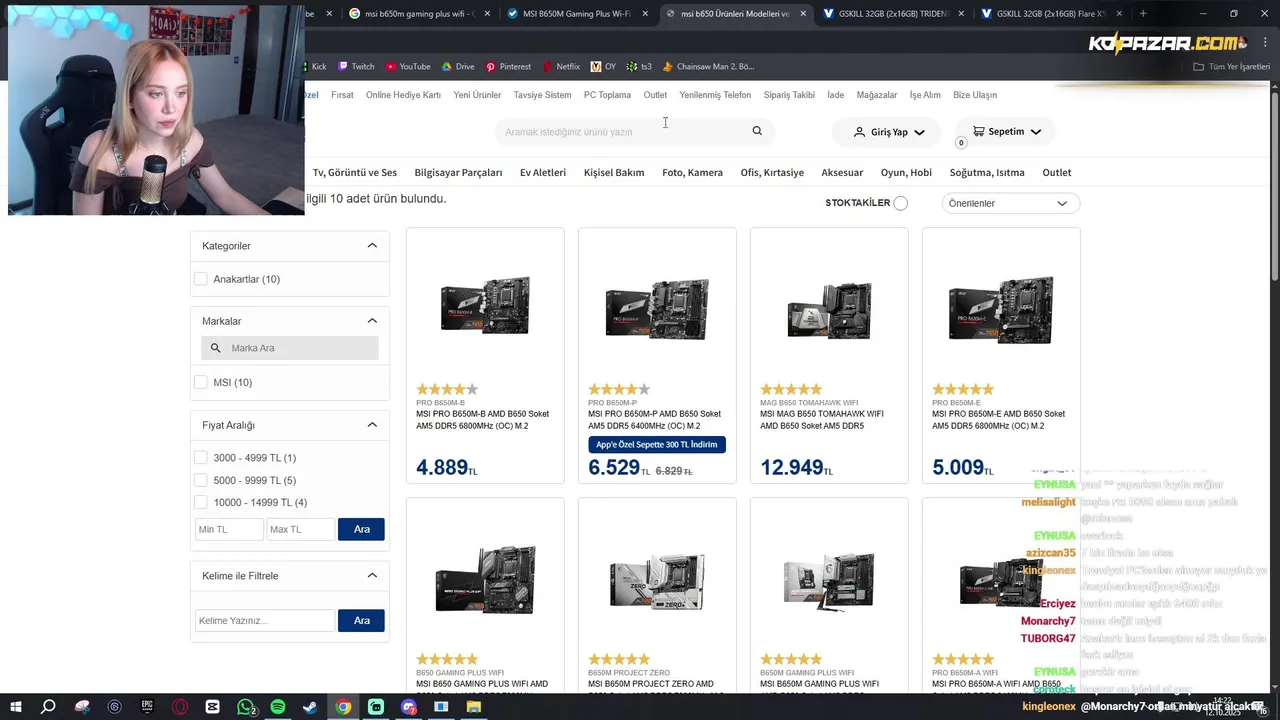
Task: Click the Min TL price input
Action: click(x=229, y=529)
